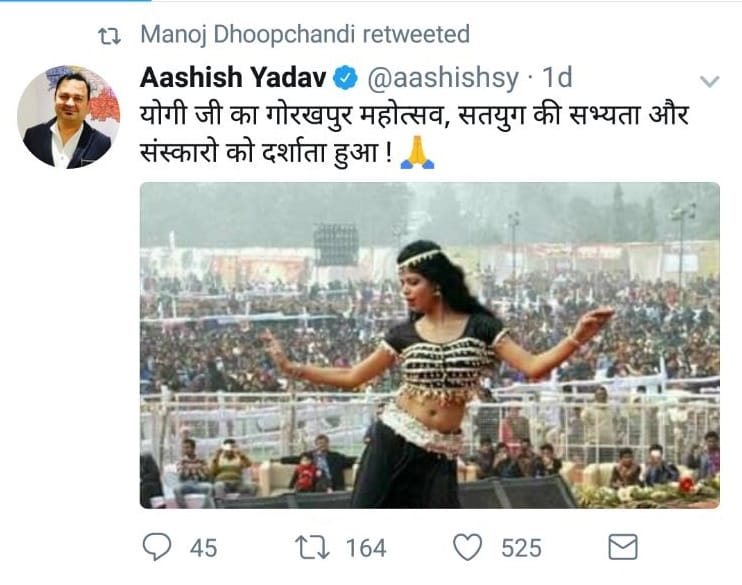Open the attached festival stage photo
Screen dimensions: 742x585
429,345
